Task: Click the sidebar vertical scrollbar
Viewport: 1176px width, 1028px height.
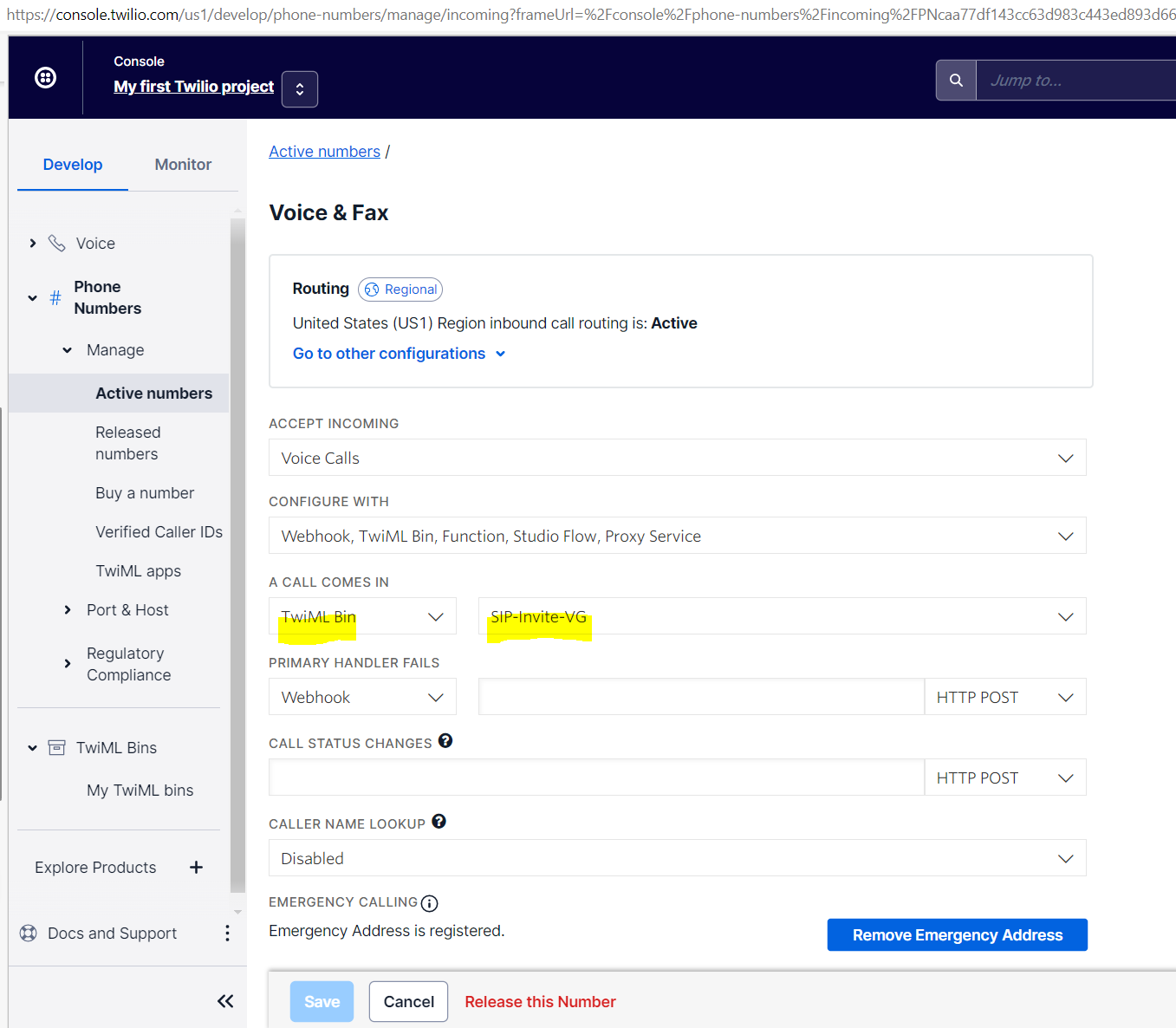Action: [237, 555]
